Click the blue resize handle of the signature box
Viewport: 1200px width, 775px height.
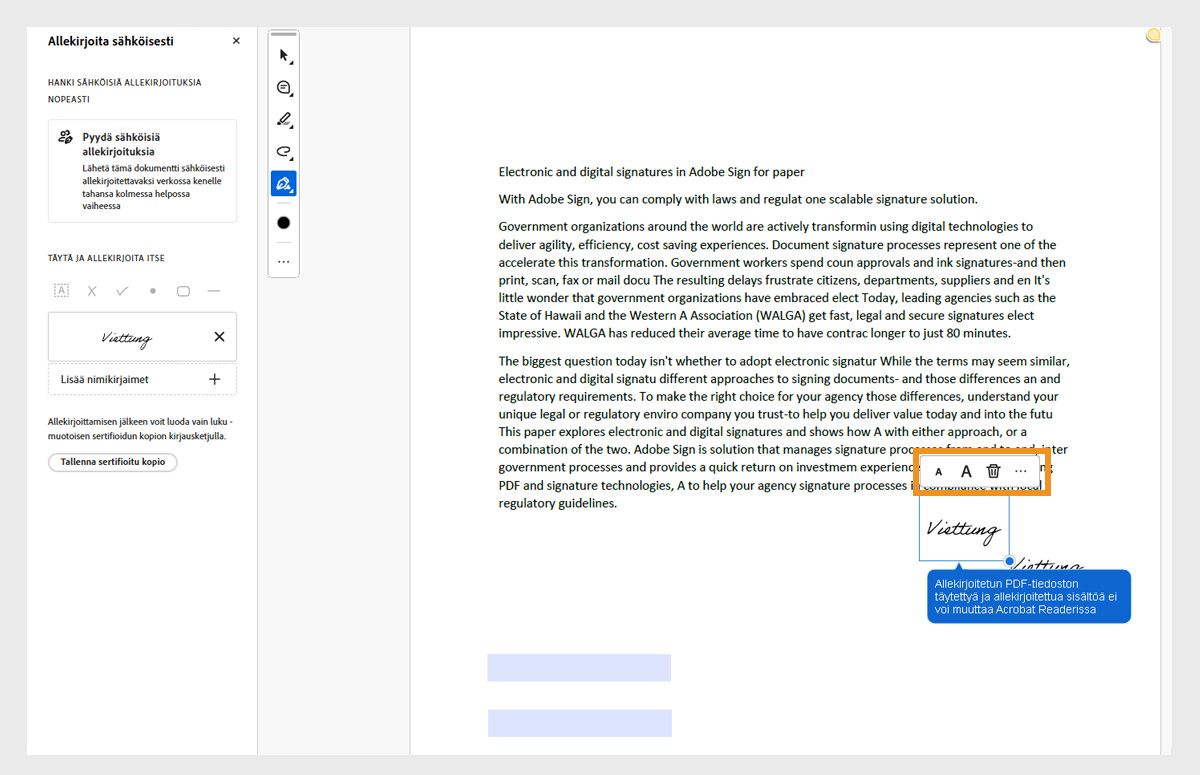click(1010, 561)
